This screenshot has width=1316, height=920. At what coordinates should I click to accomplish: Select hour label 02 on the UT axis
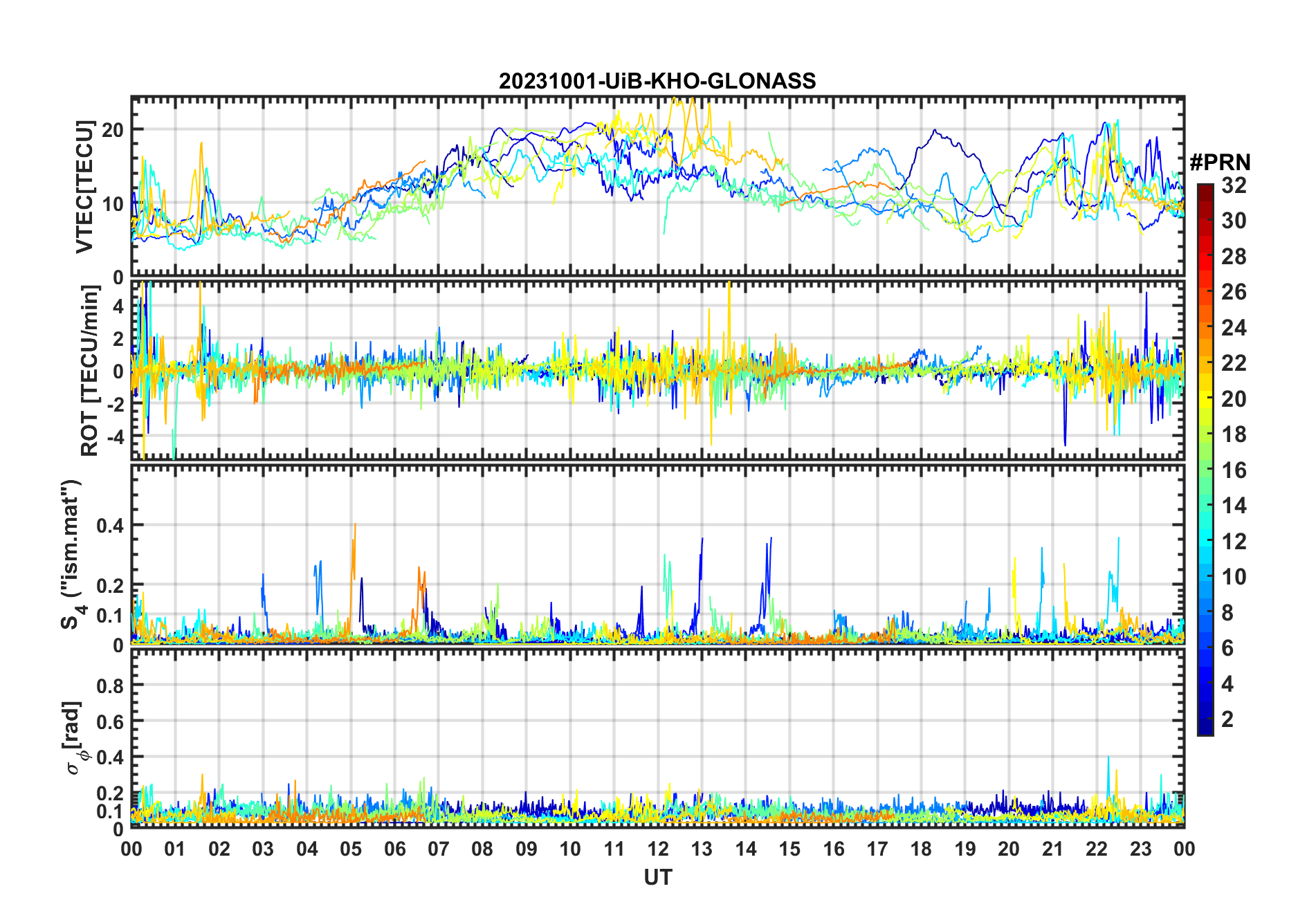tap(219, 849)
